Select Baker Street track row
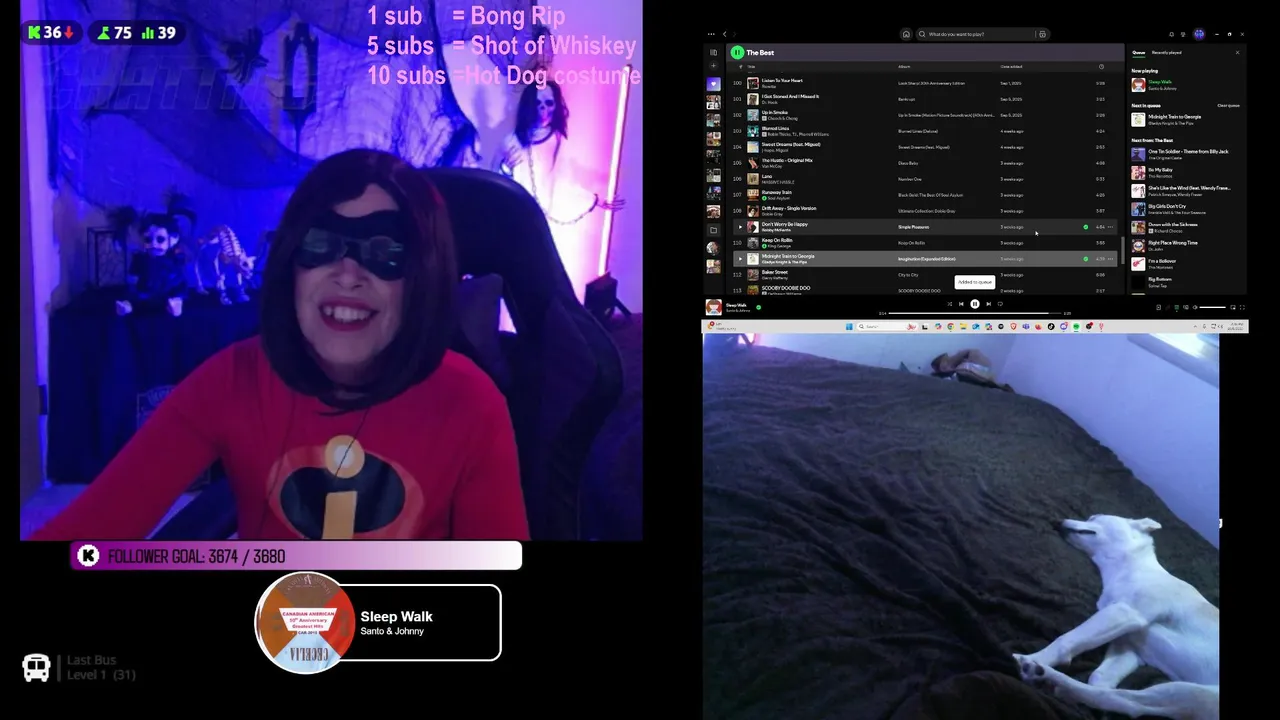The image size is (1280, 720). pyautogui.click(x=925, y=275)
